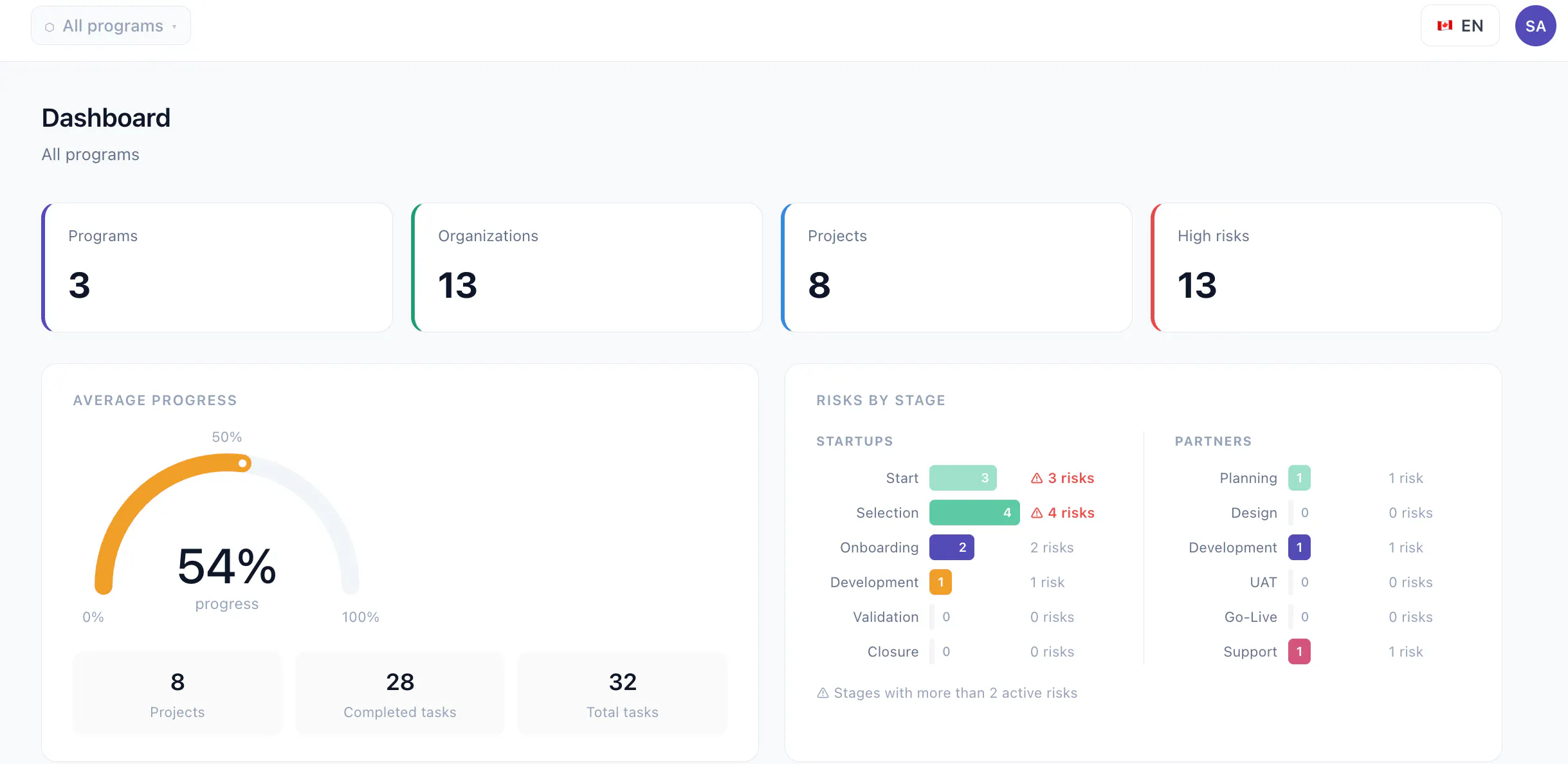
Task: Click the Canadian flag icon
Action: point(1445,26)
